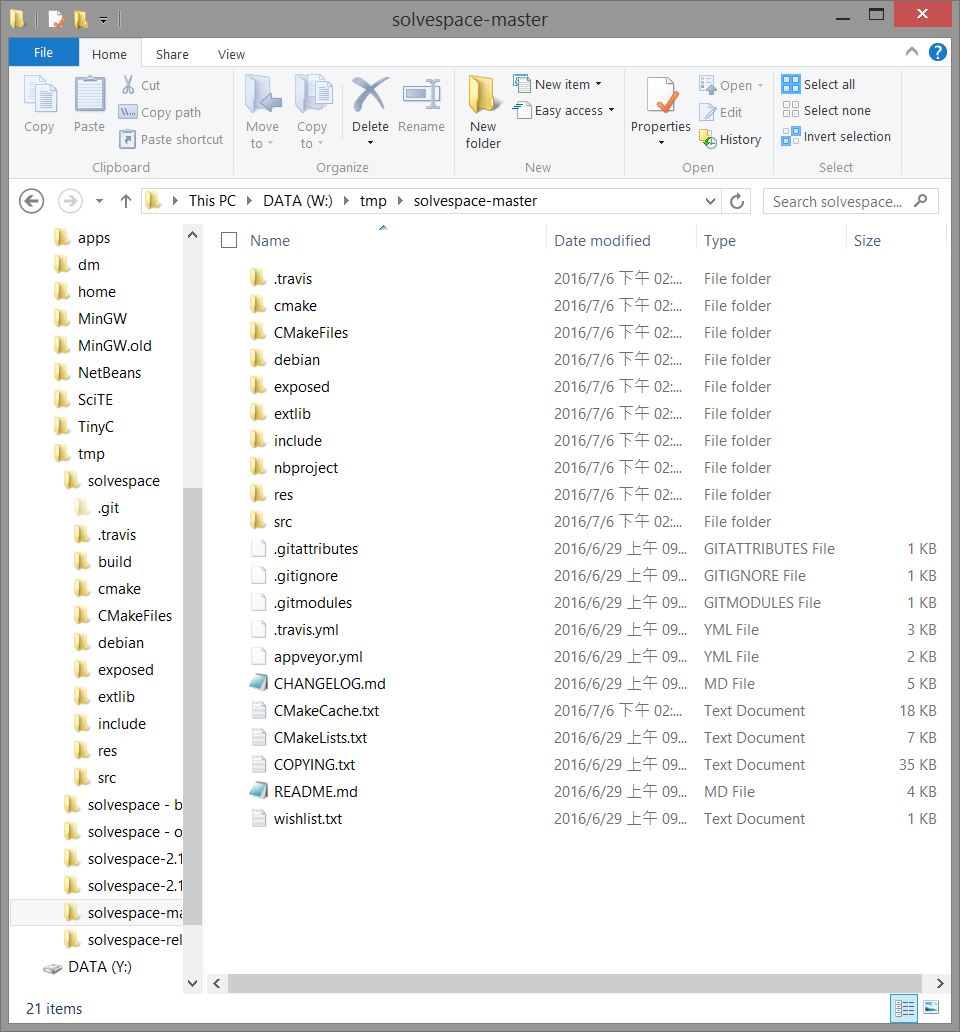Image resolution: width=960 pixels, height=1032 pixels.
Task: Select the MinGW folder in navigation pane
Action: (102, 319)
